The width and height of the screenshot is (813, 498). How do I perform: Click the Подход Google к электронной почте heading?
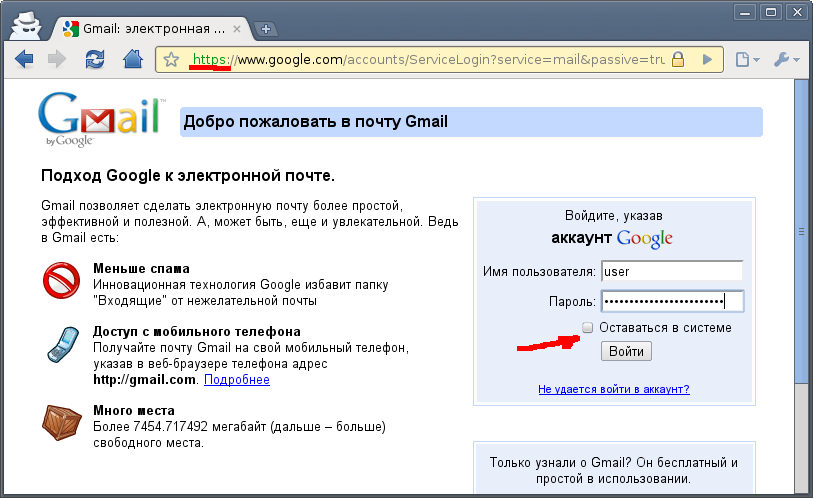click(188, 176)
